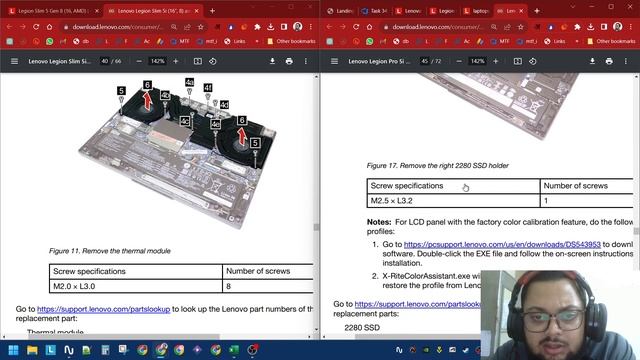This screenshot has height=360, width=640.
Task: Bookmark this page with star in left window
Action: coord(200,27)
